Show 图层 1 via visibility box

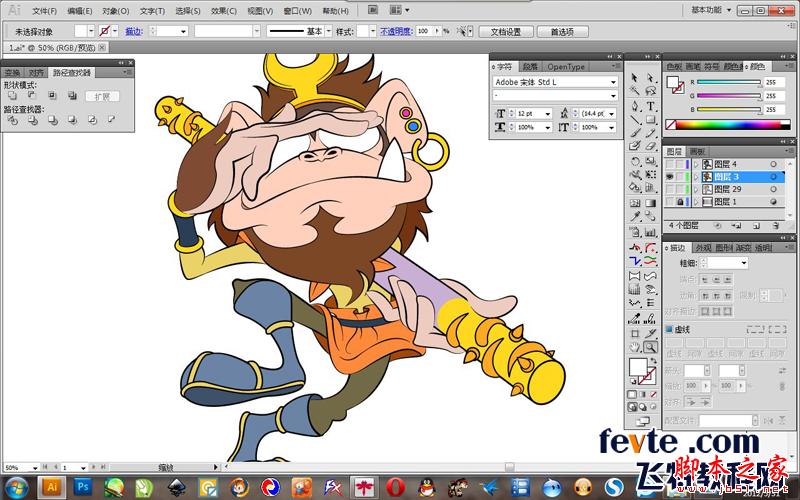pos(670,202)
